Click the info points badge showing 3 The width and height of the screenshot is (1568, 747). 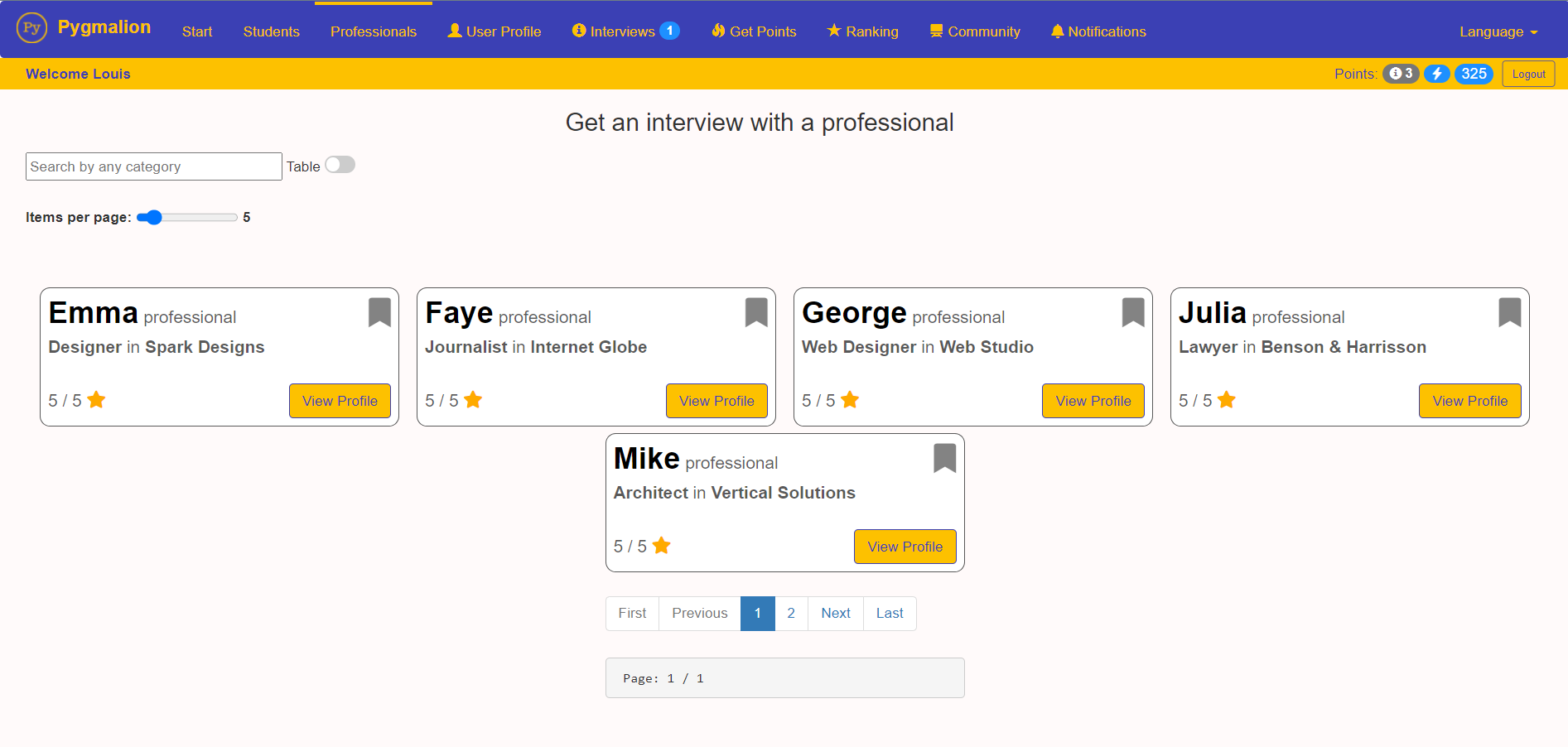pos(1401,74)
